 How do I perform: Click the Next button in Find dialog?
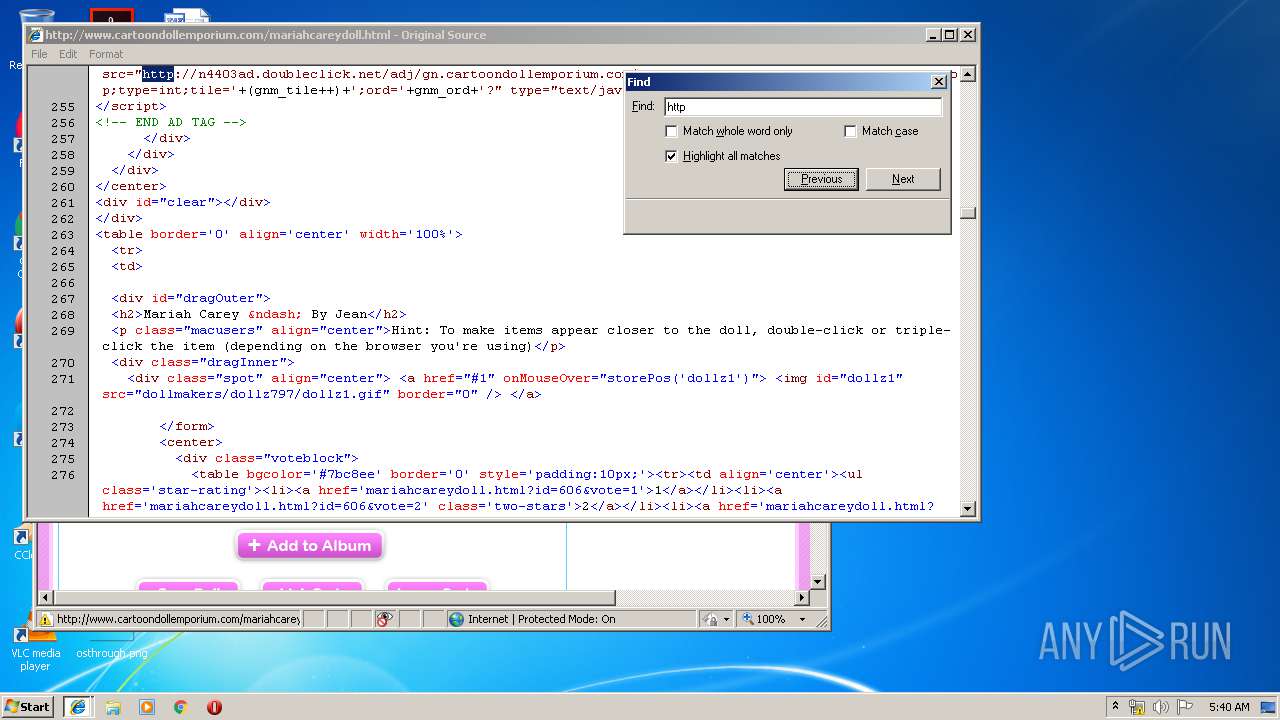(903, 179)
